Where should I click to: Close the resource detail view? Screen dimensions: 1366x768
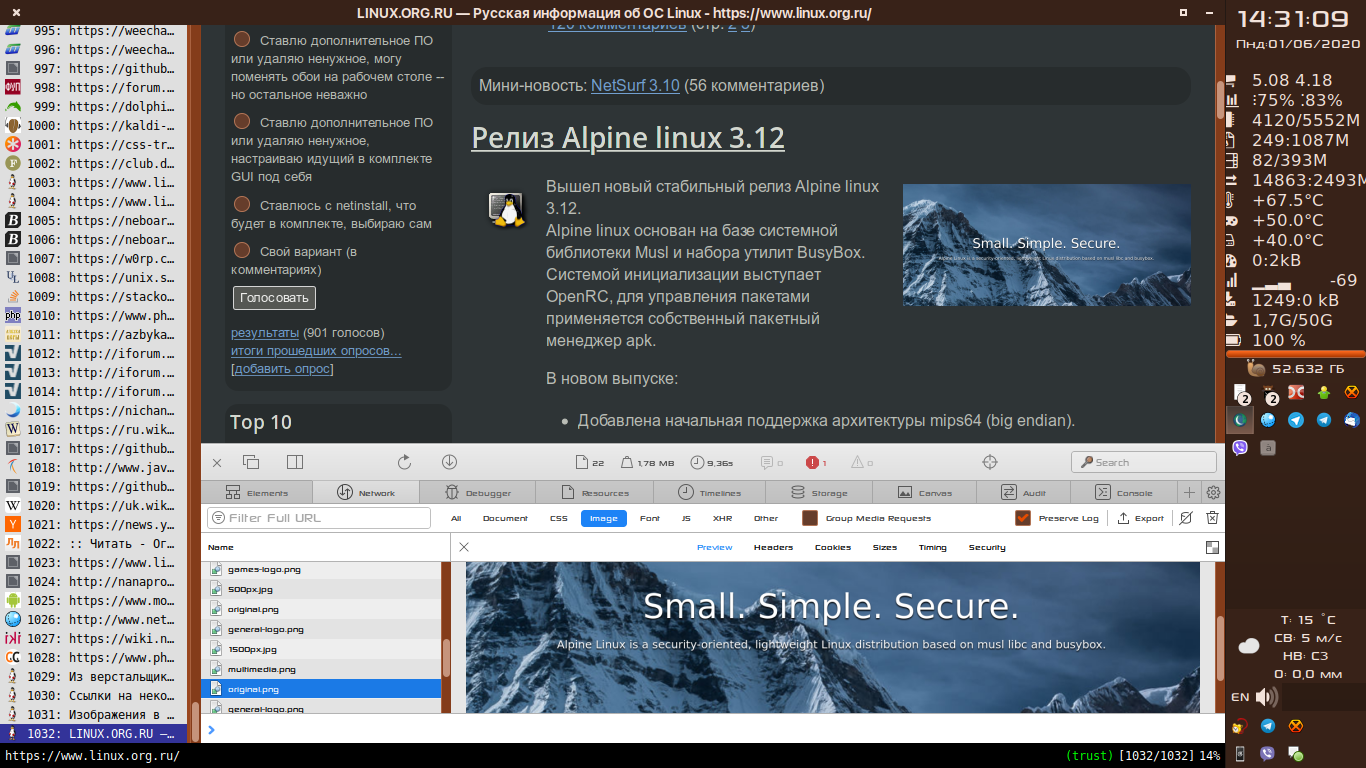point(464,547)
